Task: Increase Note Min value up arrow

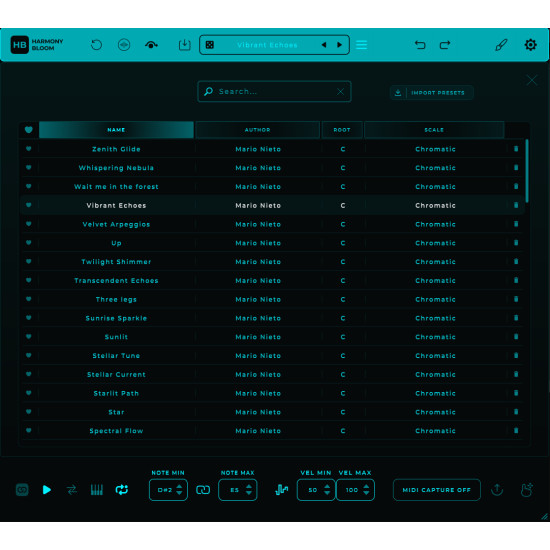Action: [x=179, y=487]
